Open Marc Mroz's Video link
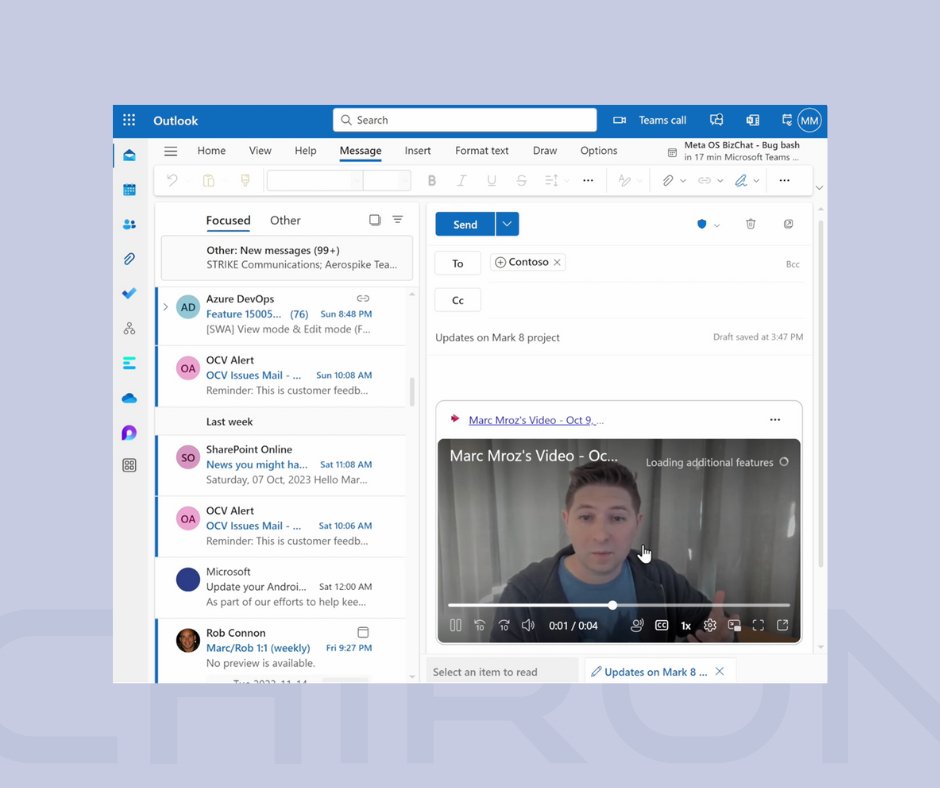940x788 pixels. point(535,420)
